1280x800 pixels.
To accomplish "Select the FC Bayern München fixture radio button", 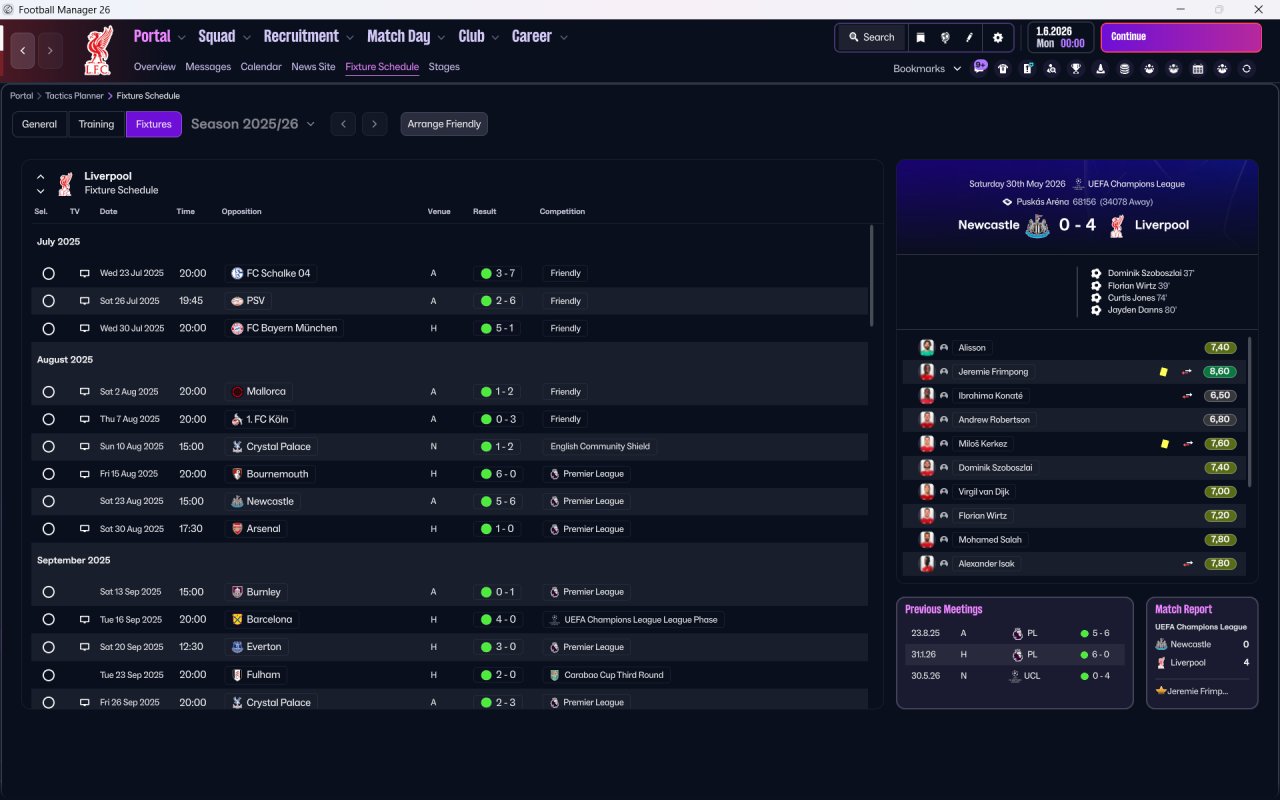I will [x=48, y=328].
